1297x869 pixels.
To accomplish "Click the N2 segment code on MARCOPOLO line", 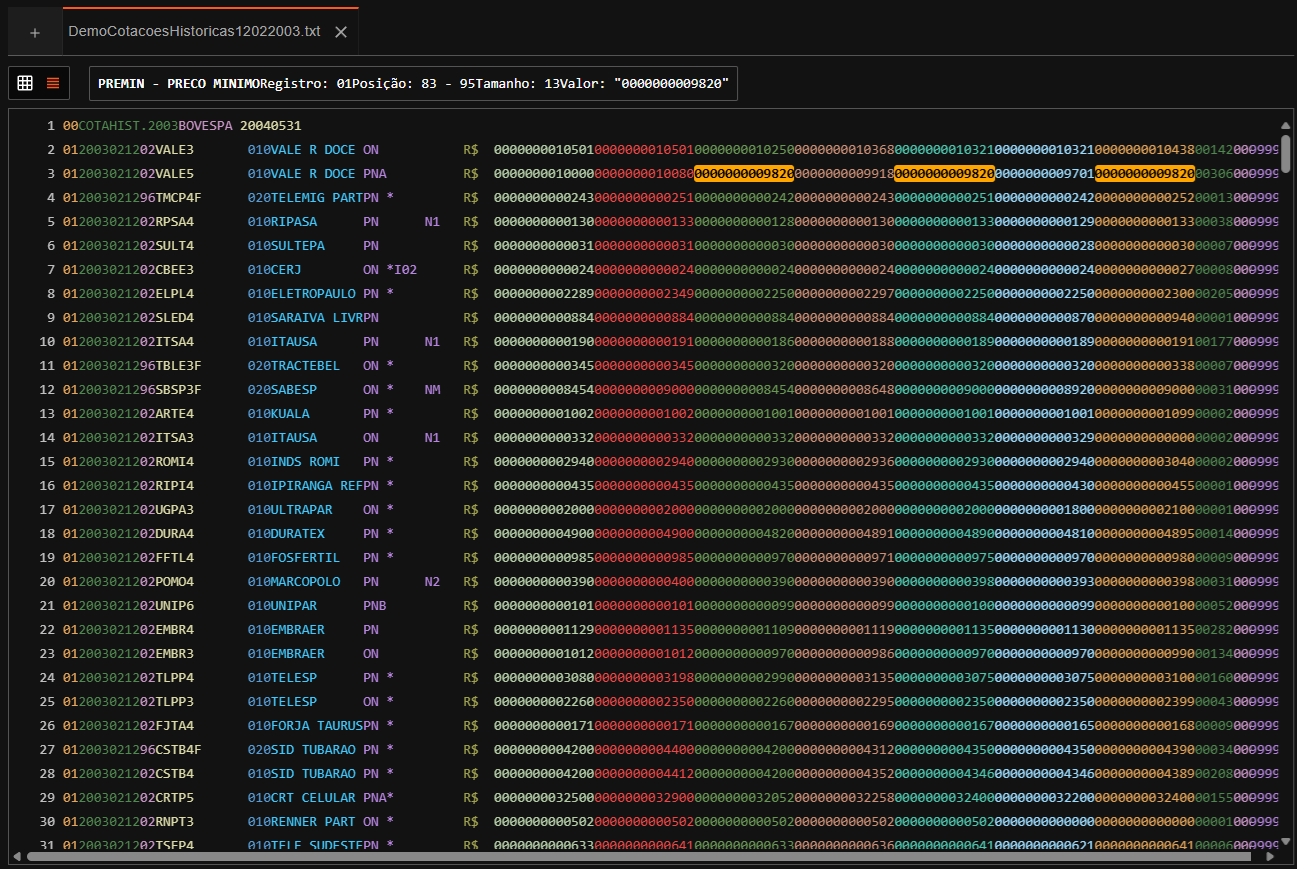I will [432, 582].
